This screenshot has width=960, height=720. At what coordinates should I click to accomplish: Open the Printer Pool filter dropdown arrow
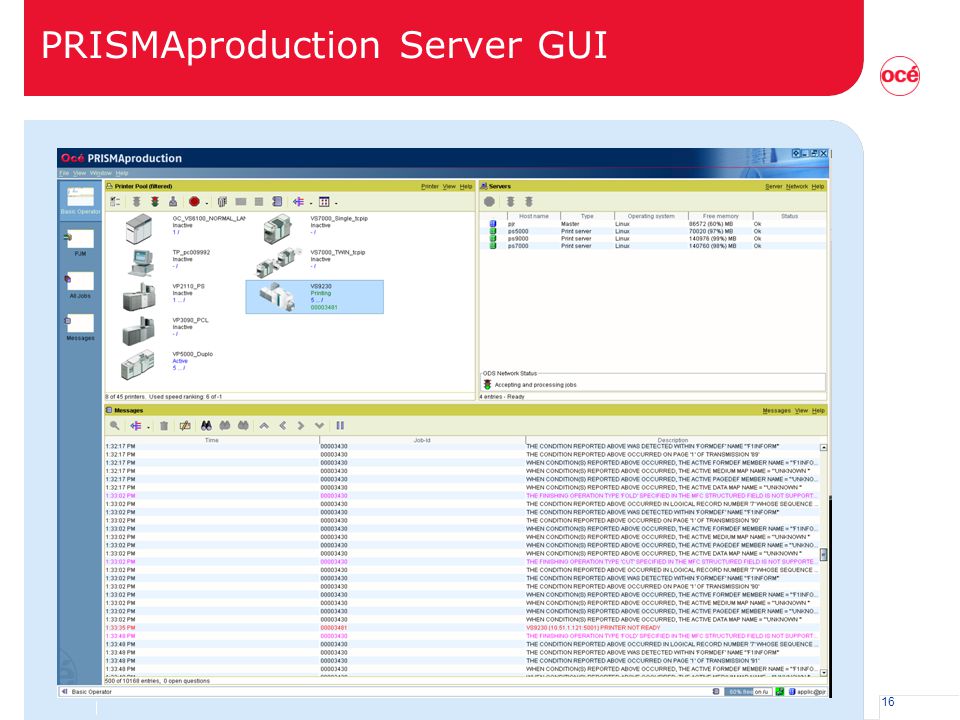pos(310,203)
